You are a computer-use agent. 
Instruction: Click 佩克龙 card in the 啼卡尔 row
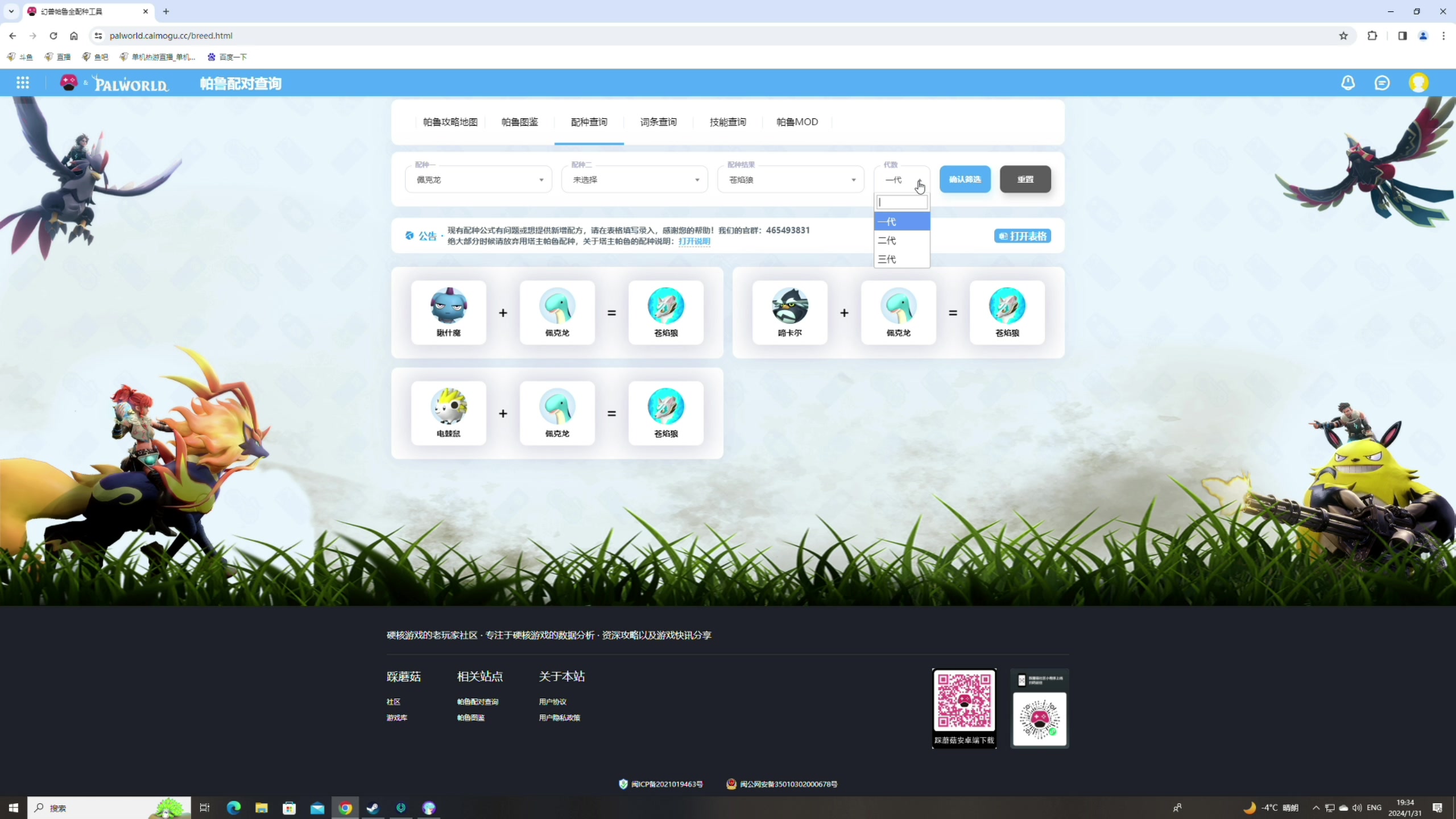point(899,312)
